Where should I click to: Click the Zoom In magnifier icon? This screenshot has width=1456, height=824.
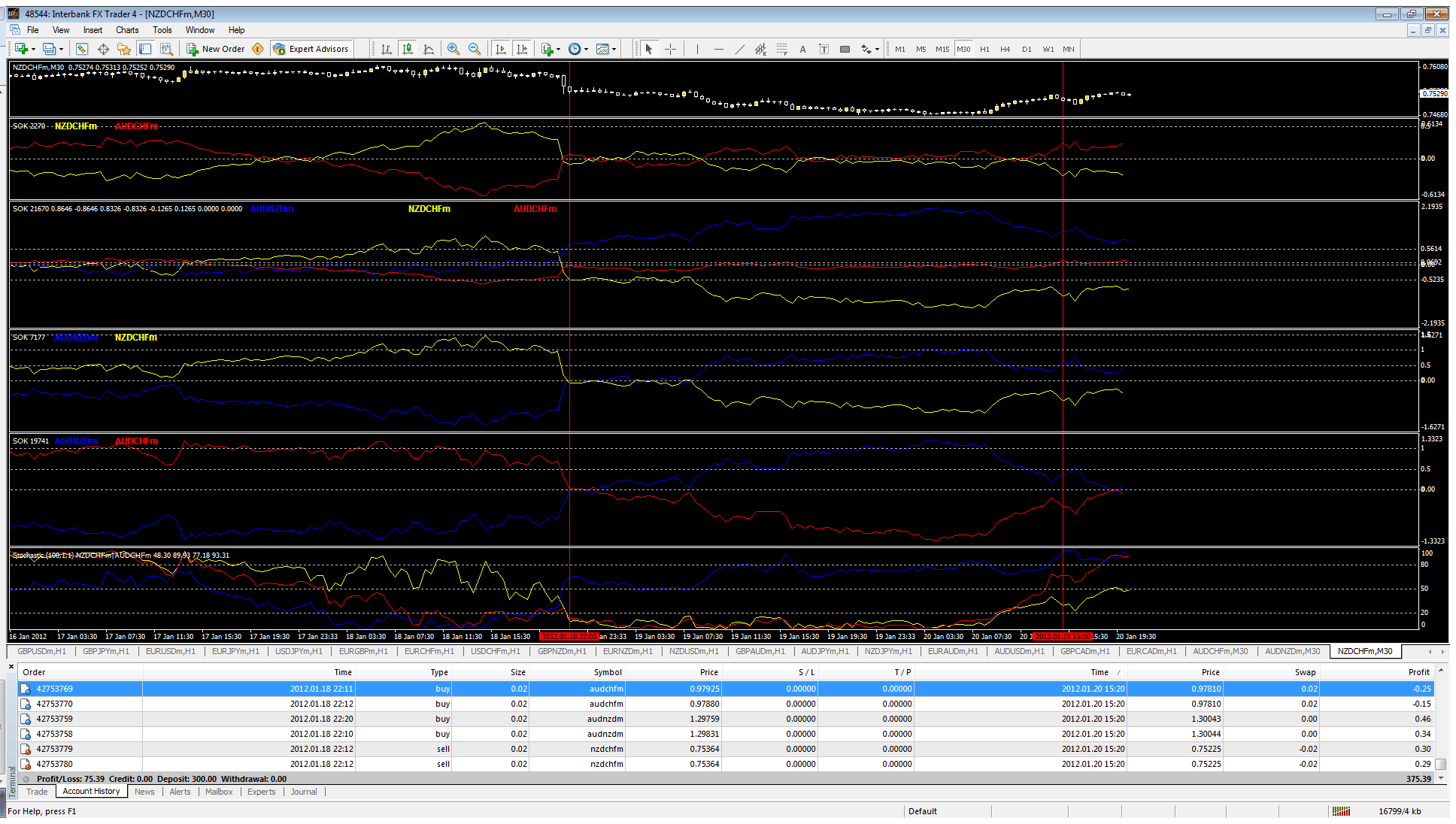[x=453, y=49]
